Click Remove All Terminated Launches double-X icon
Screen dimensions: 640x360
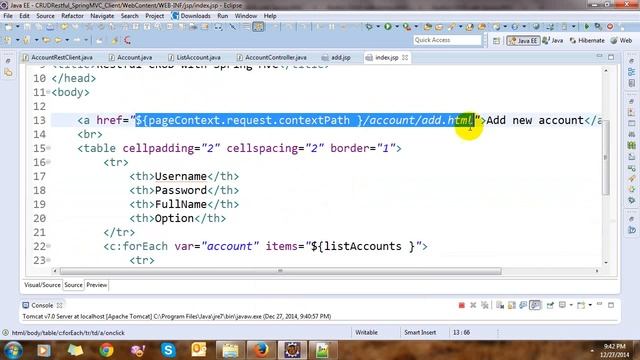click(x=484, y=305)
